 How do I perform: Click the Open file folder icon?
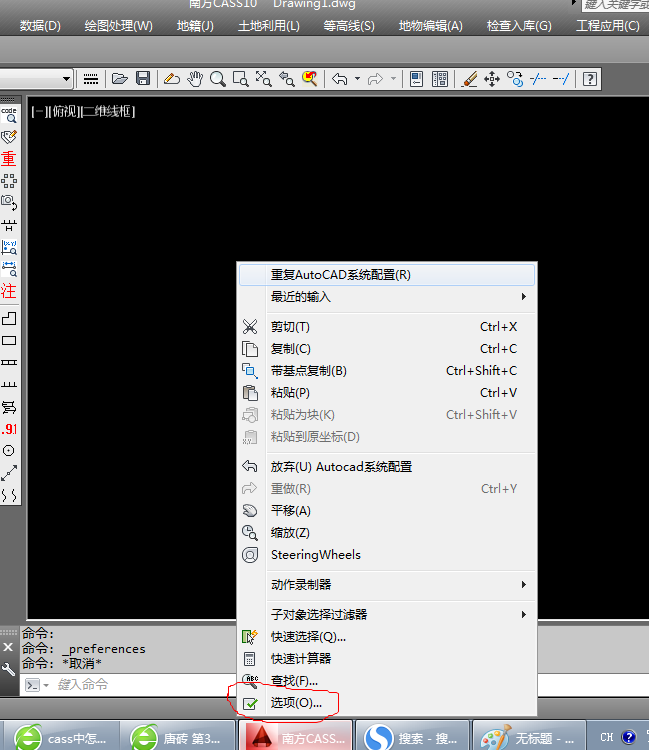(x=120, y=78)
